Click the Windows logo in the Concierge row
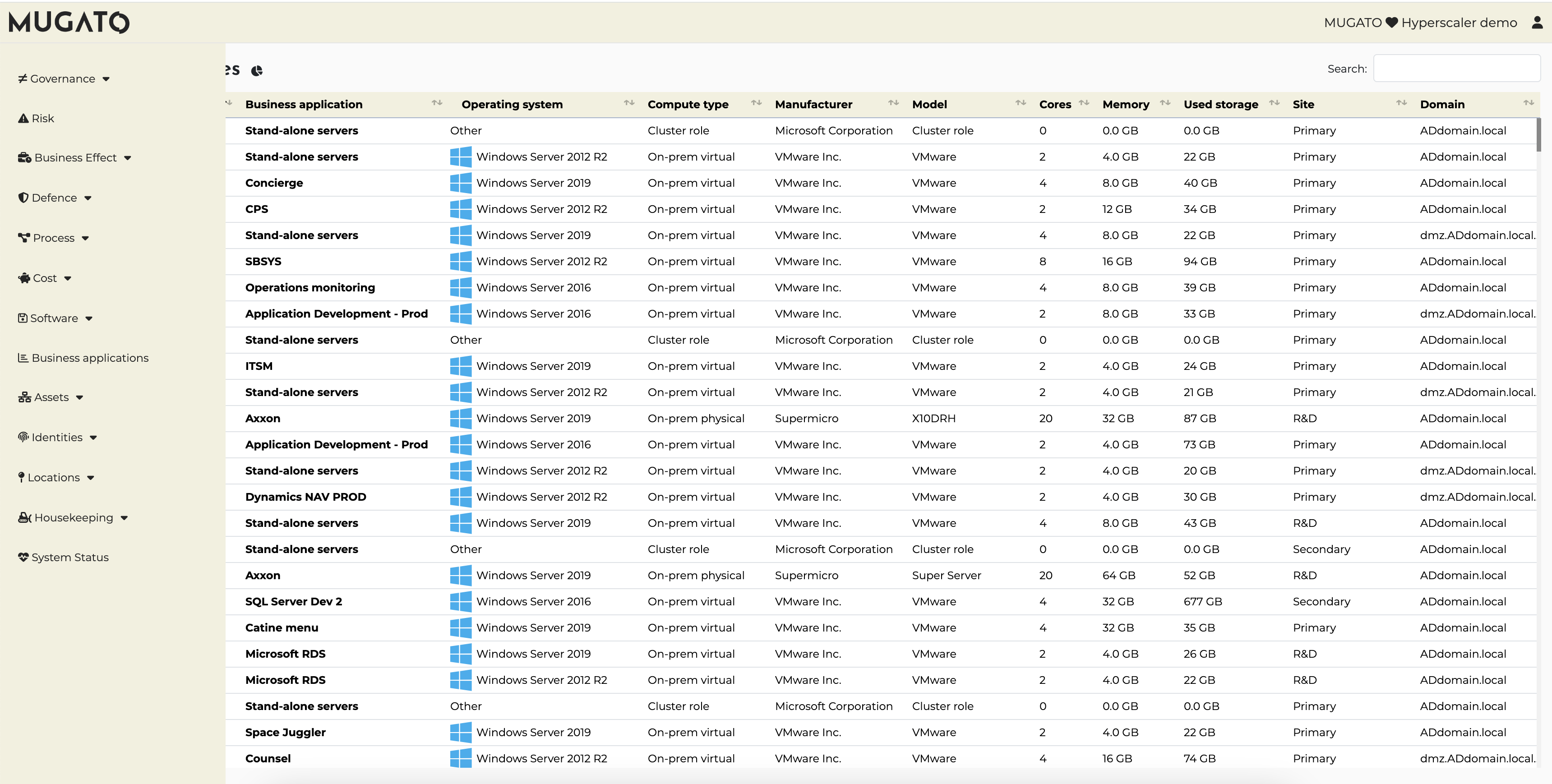Viewport: 1552px width, 784px height. coord(461,183)
